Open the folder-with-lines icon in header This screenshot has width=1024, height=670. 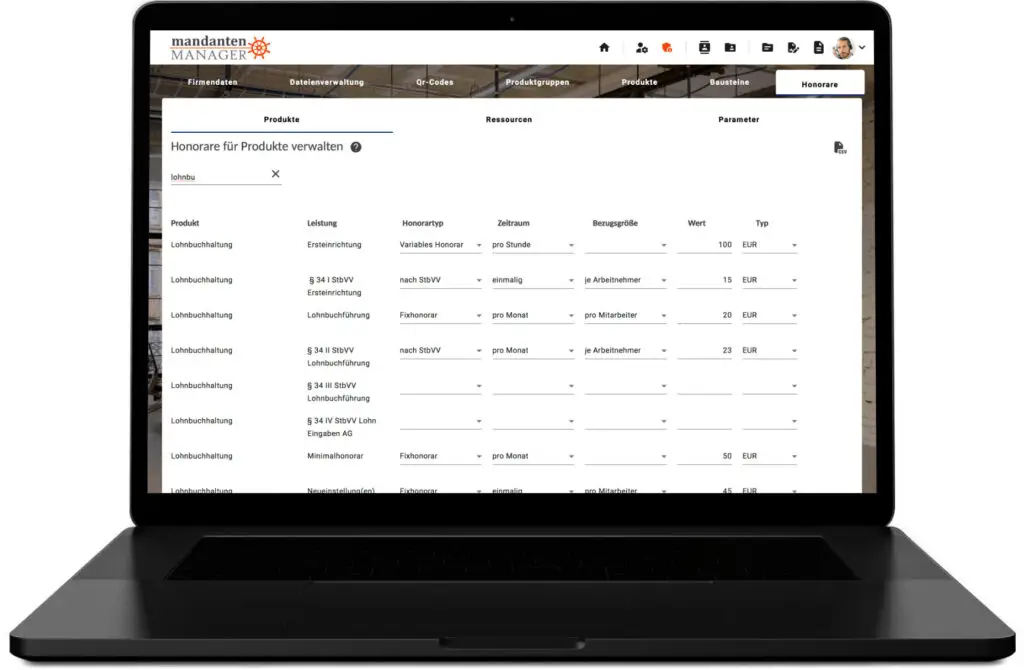click(x=767, y=47)
